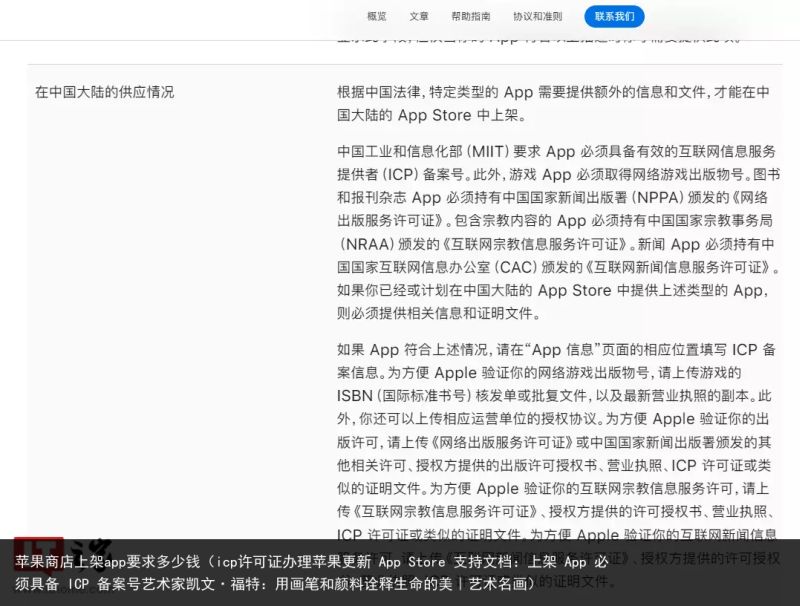Click the line starting 则必须提供相关信息和证明文件
Image resolution: width=800 pixels, height=606 pixels.
(x=439, y=313)
